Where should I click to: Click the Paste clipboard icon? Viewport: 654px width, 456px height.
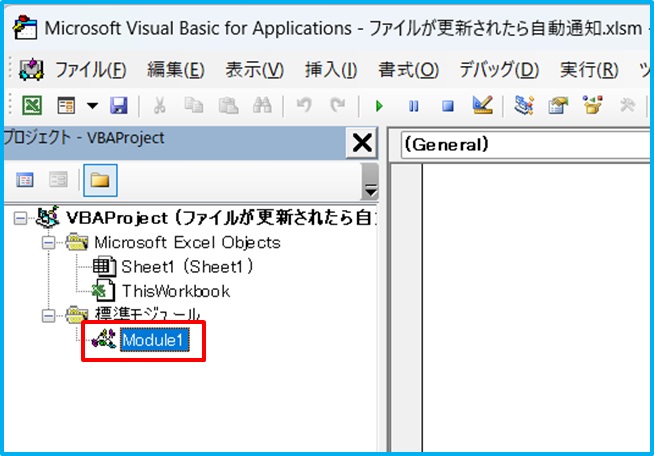(x=228, y=106)
